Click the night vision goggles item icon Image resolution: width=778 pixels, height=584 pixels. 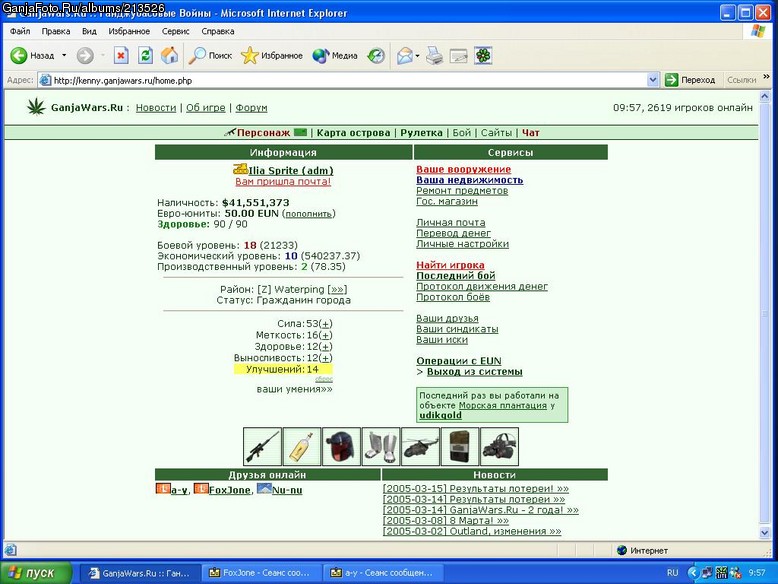[x=500, y=447]
